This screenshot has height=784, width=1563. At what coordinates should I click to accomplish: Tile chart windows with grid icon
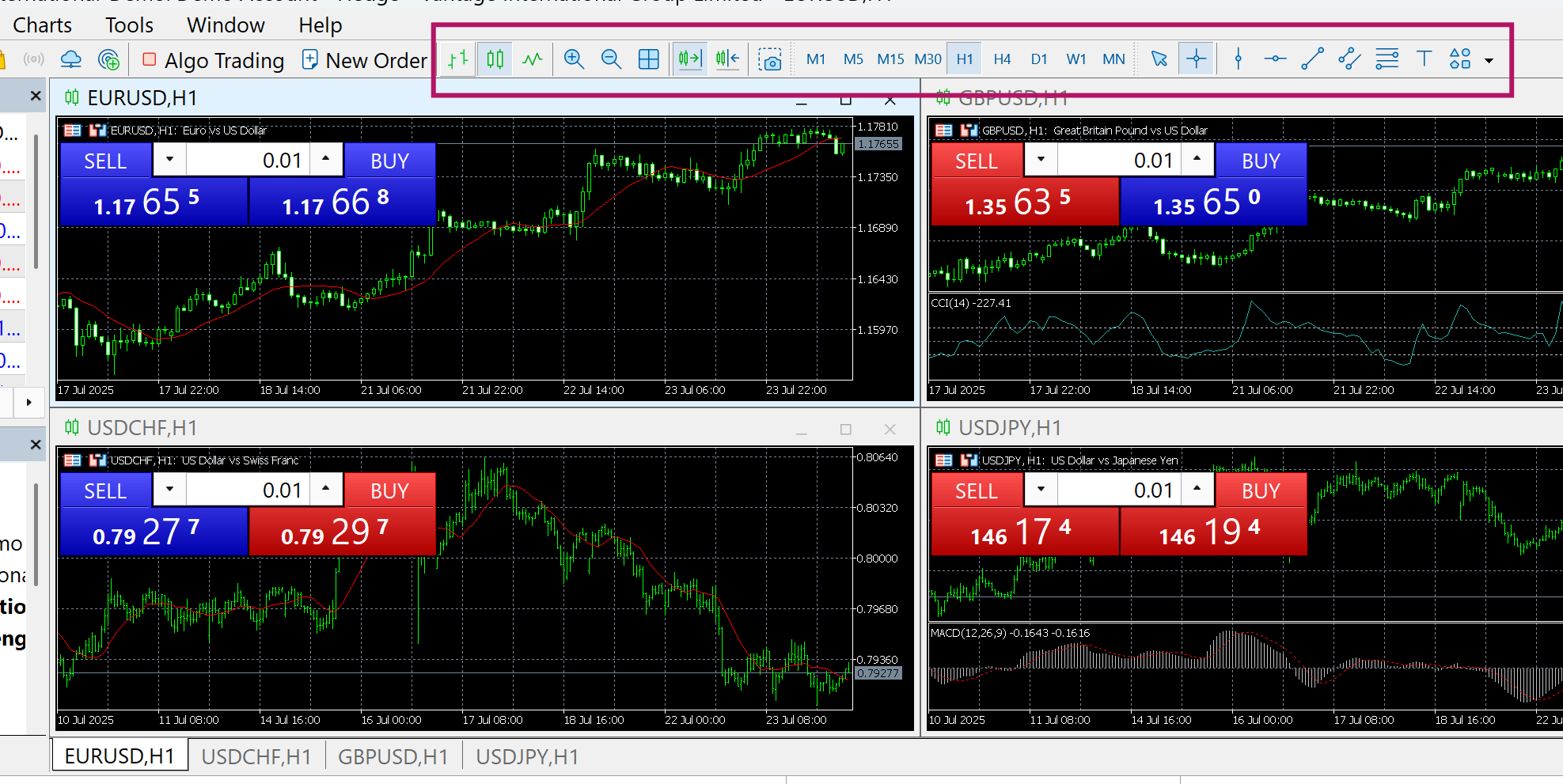tap(648, 59)
